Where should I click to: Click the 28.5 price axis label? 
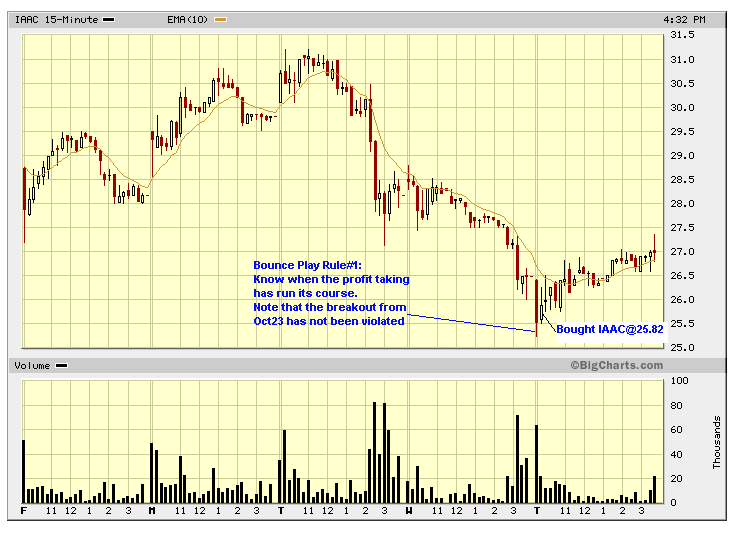point(682,180)
